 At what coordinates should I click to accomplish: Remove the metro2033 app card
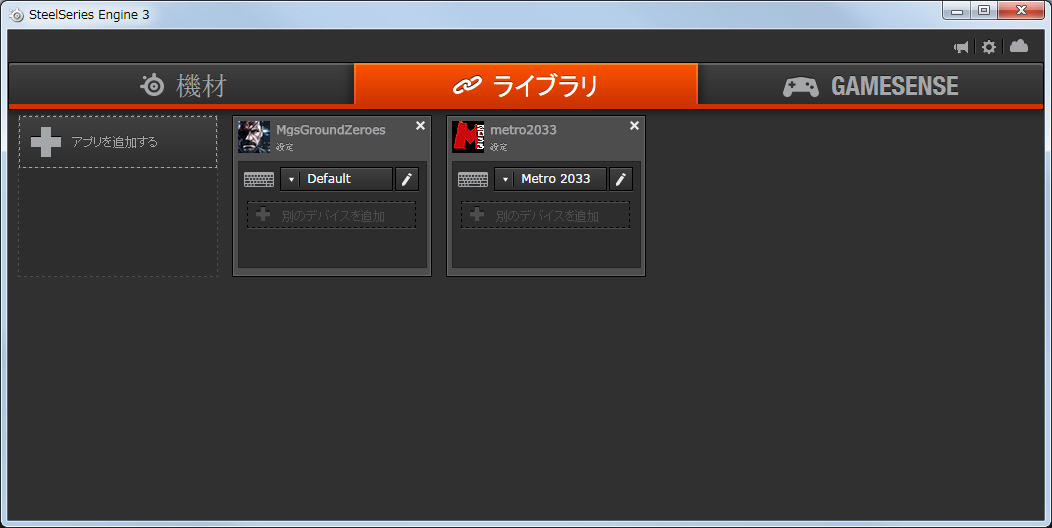point(634,125)
